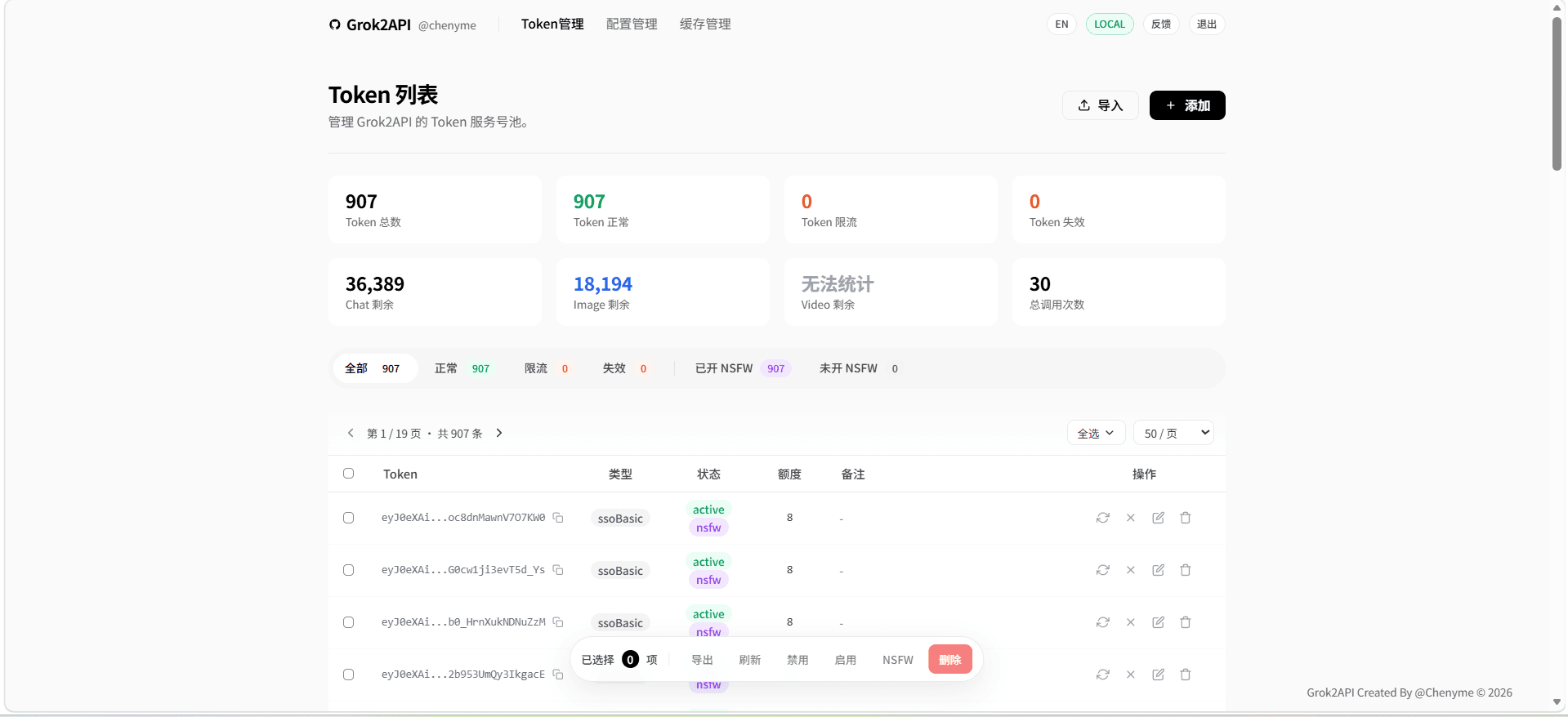Refresh token row G0cw1ji3evT5d_Ys
Image resolution: width=1568 pixels, height=717 pixels.
1103,570
